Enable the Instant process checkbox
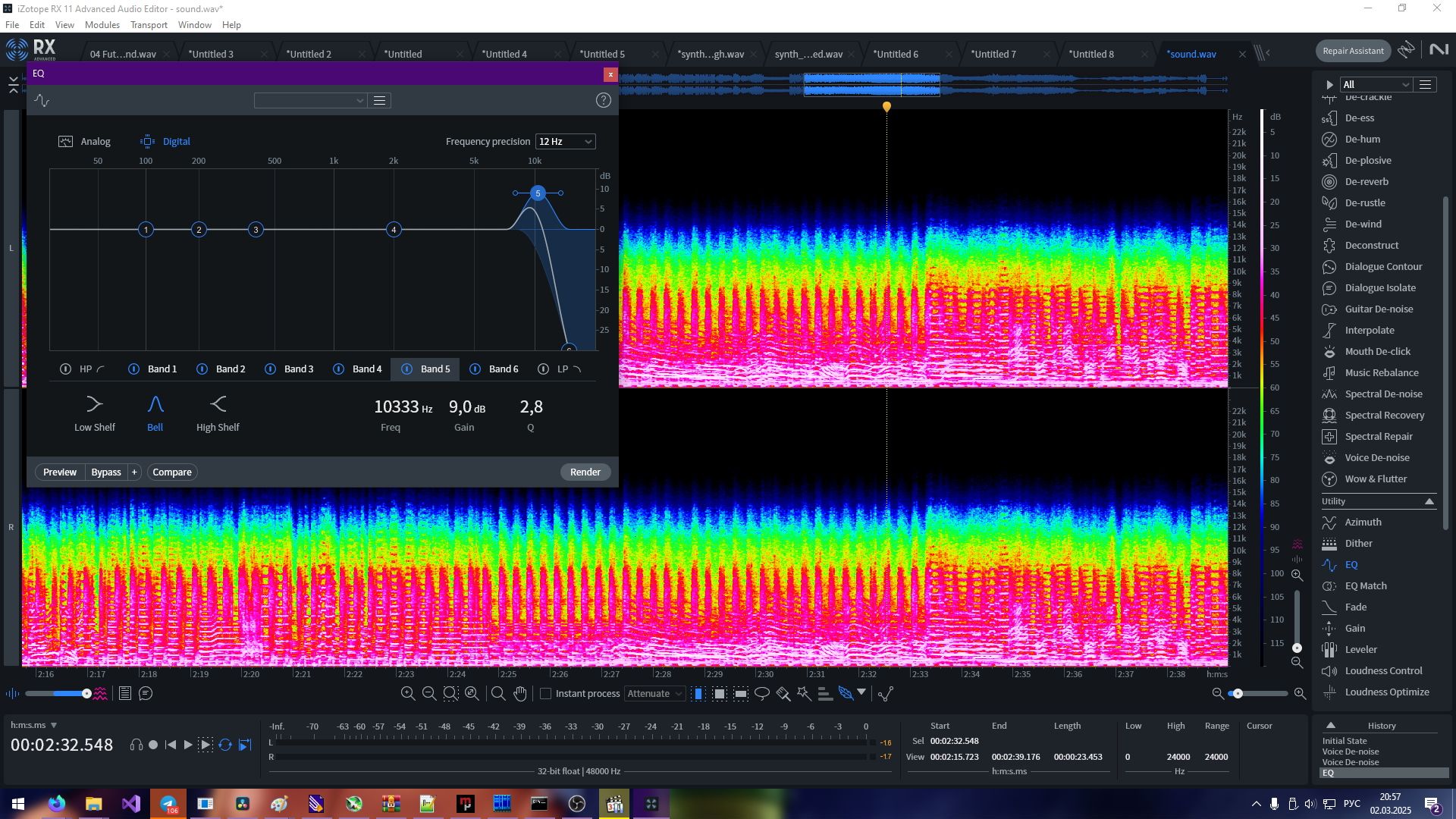The image size is (1456, 819). [545, 693]
